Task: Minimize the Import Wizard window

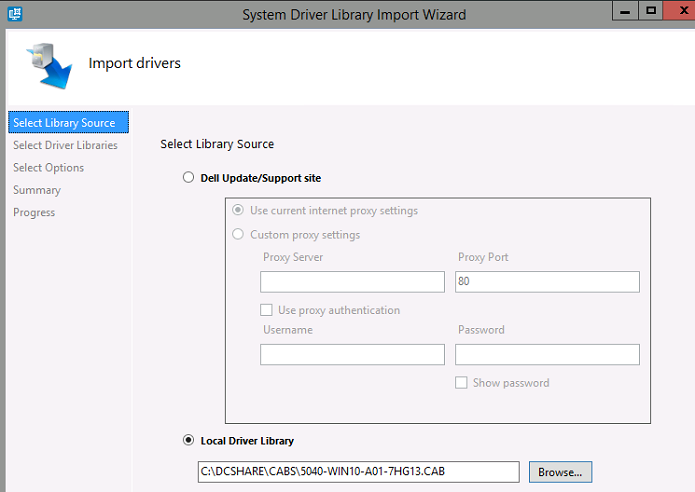Action: 625,11
